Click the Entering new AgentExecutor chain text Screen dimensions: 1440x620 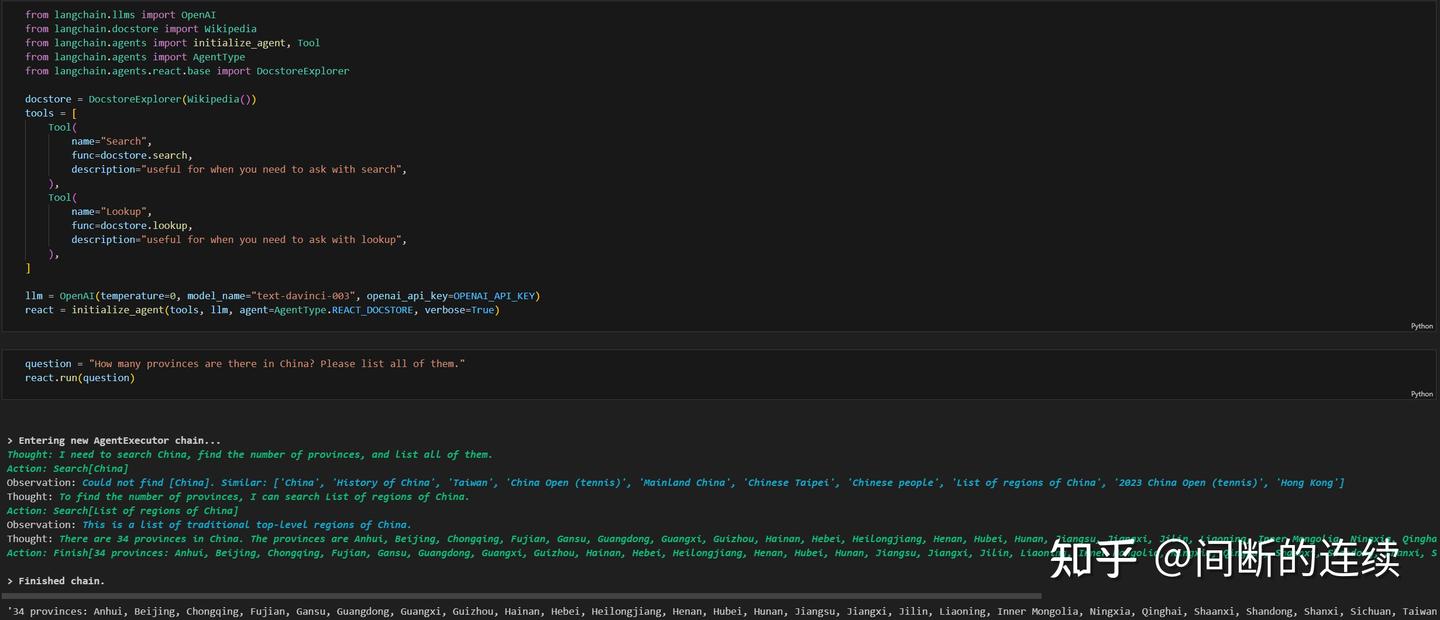pyautogui.click(x=110, y=440)
